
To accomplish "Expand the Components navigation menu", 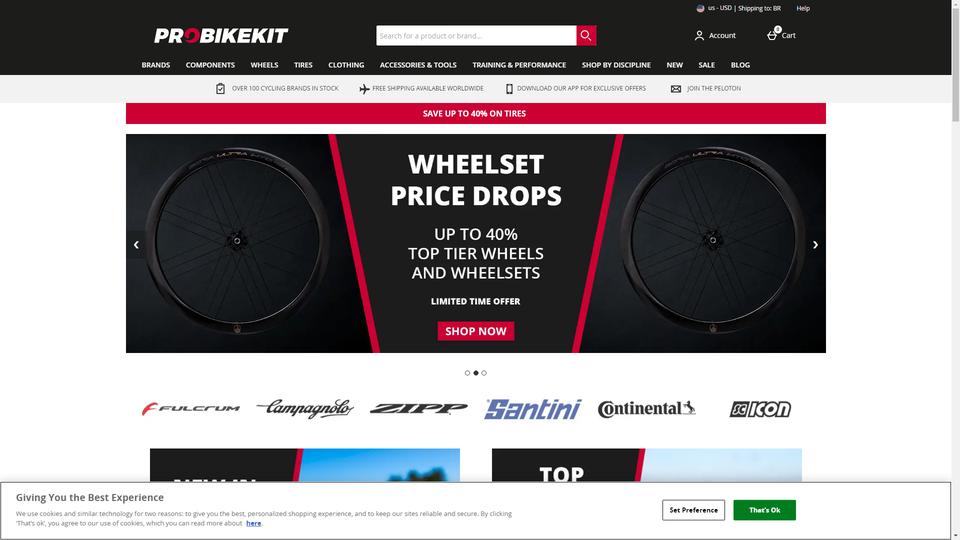I will 210,65.
